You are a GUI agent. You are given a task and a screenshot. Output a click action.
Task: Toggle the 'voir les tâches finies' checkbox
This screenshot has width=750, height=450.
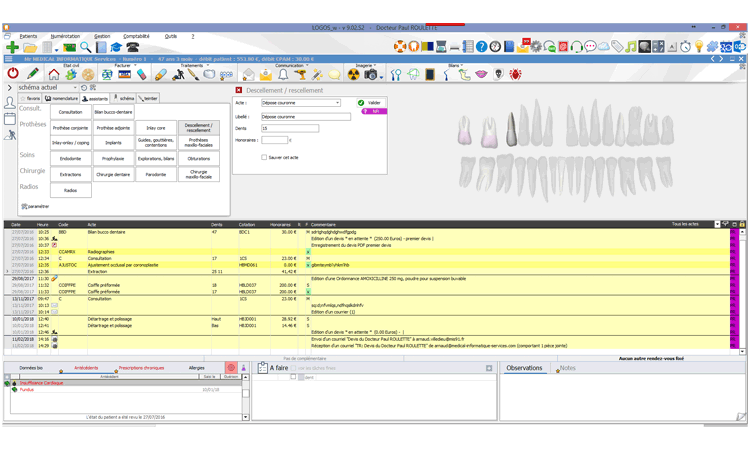point(293,369)
